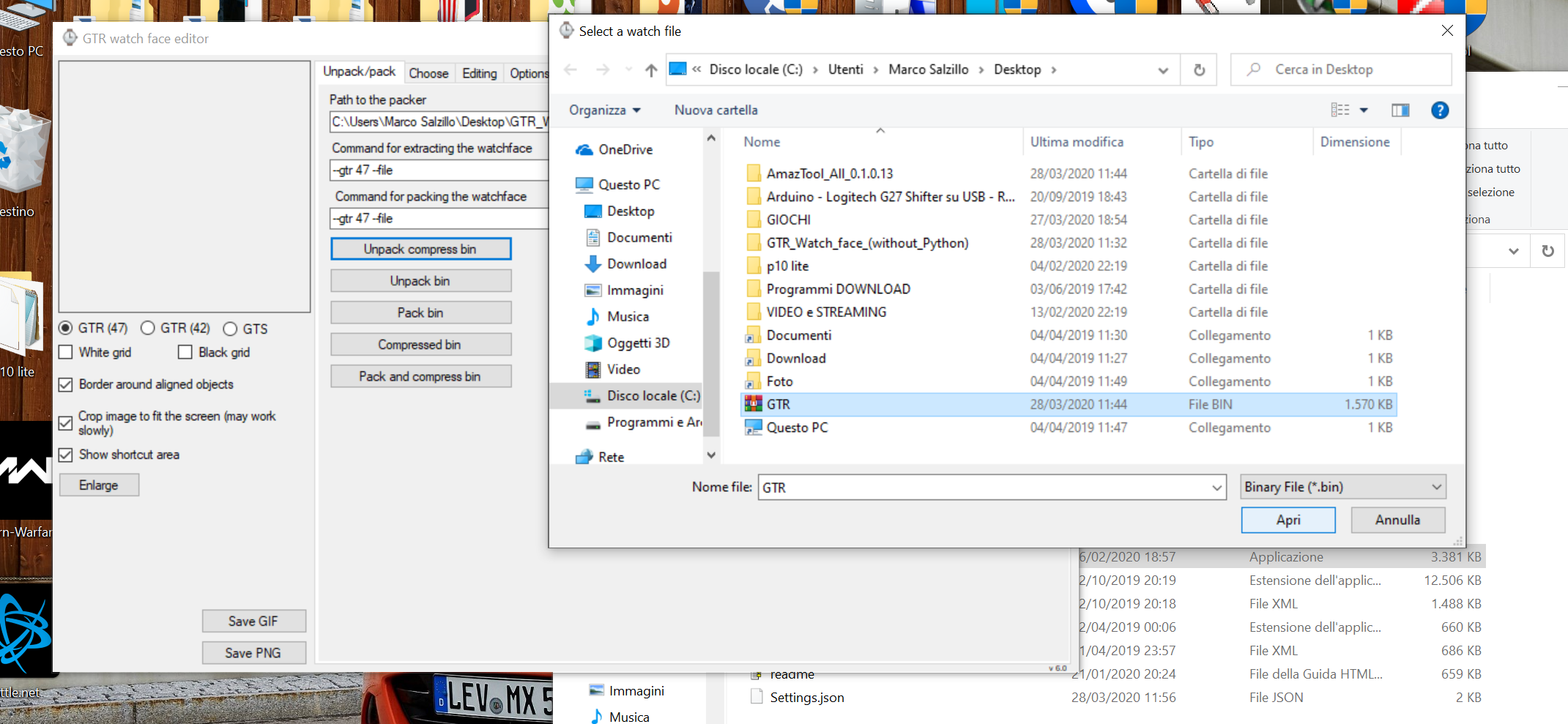1568x724 pixels.
Task: Switch to the Unpack/pack tab
Action: 359,72
